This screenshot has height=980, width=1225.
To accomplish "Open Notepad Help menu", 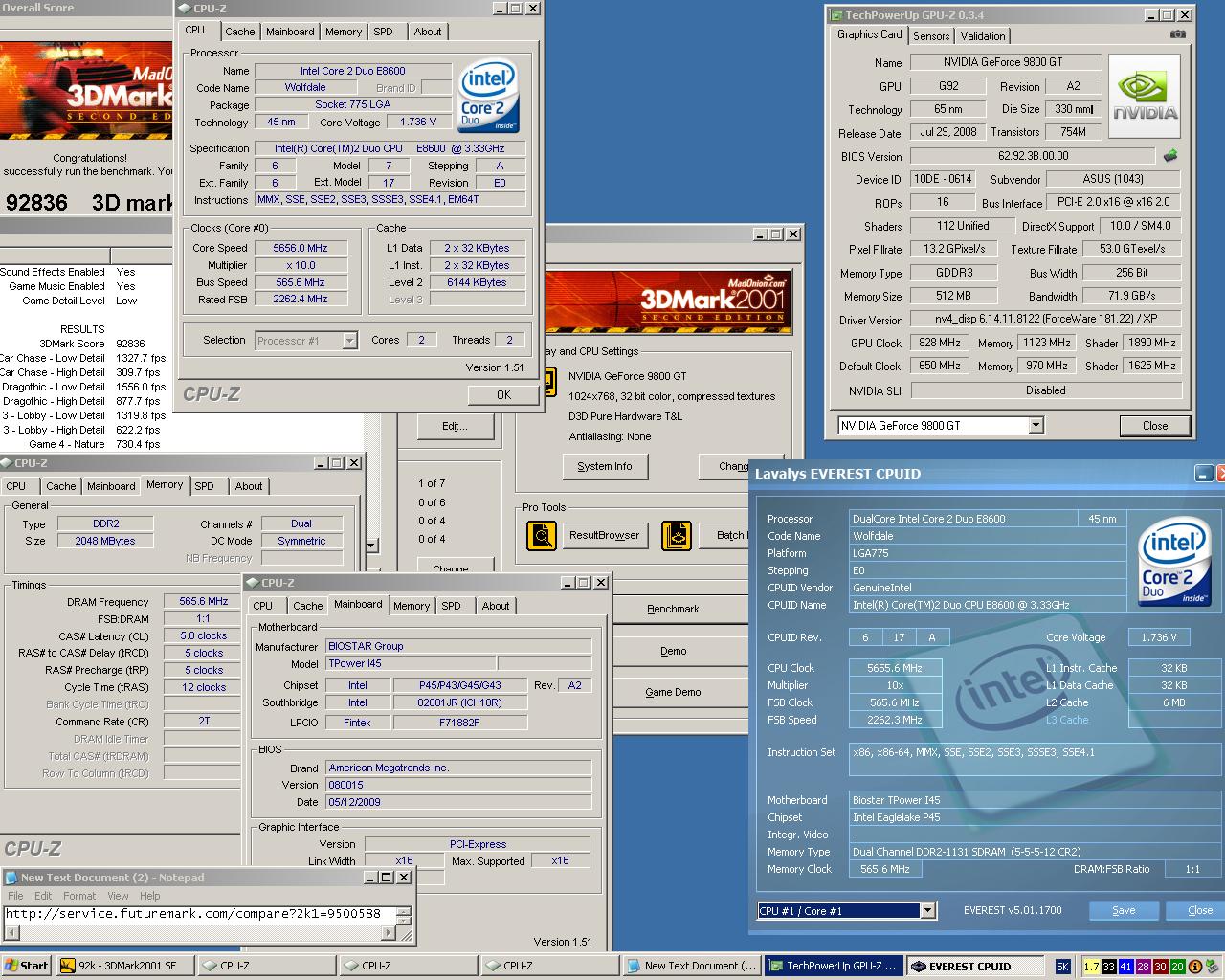I will (149, 896).
